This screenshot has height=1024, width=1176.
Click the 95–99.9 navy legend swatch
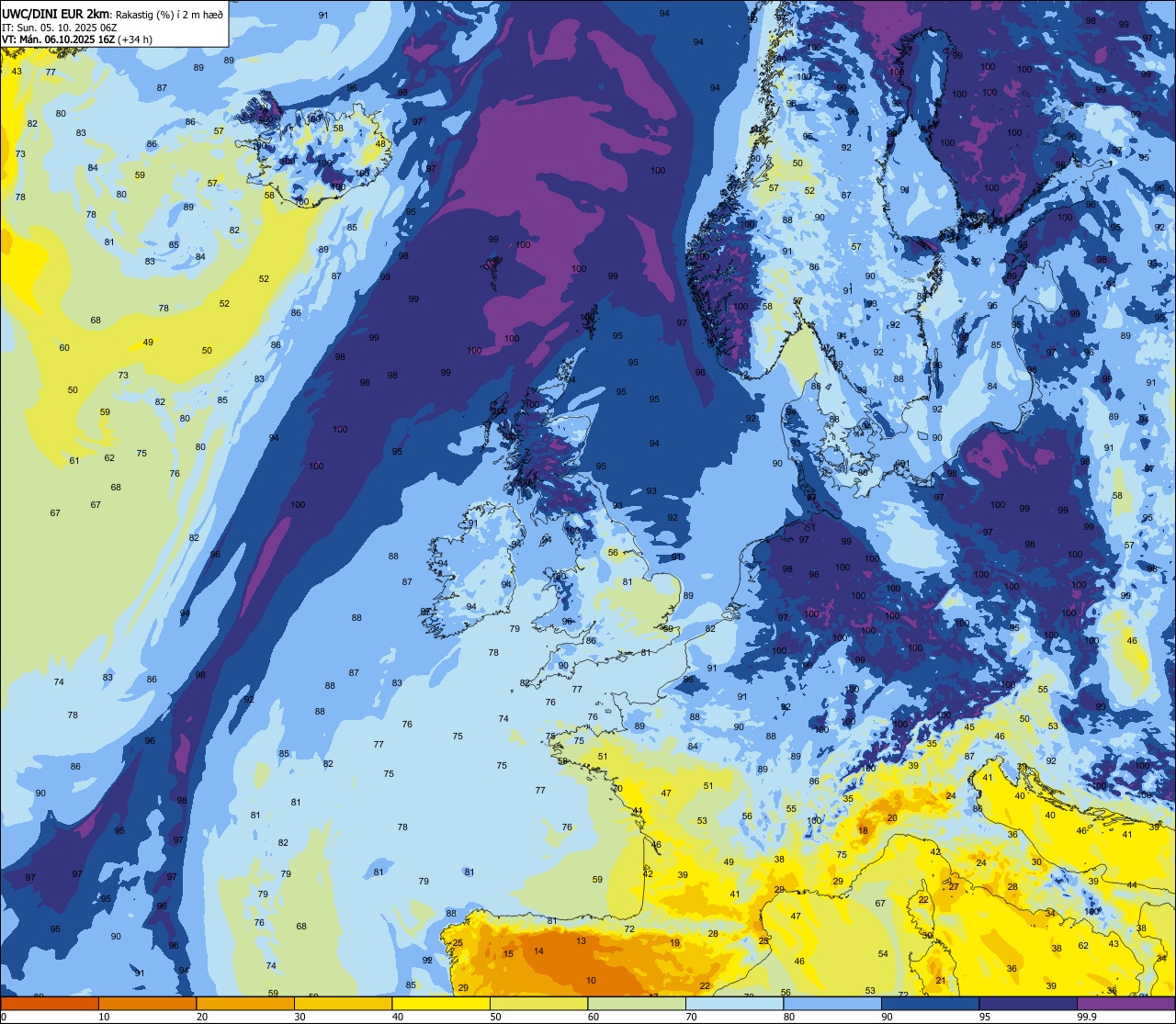1028,1003
